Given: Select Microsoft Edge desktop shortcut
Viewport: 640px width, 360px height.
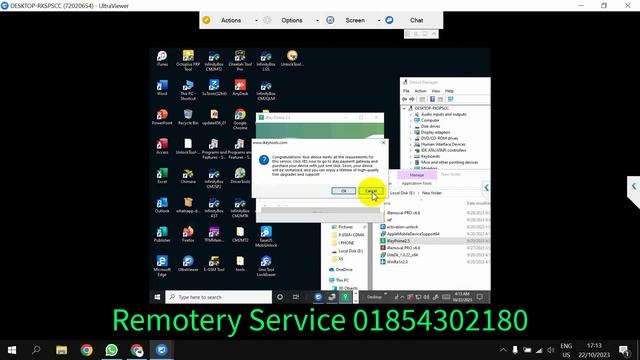Looking at the screenshot, I should click(x=162, y=266).
